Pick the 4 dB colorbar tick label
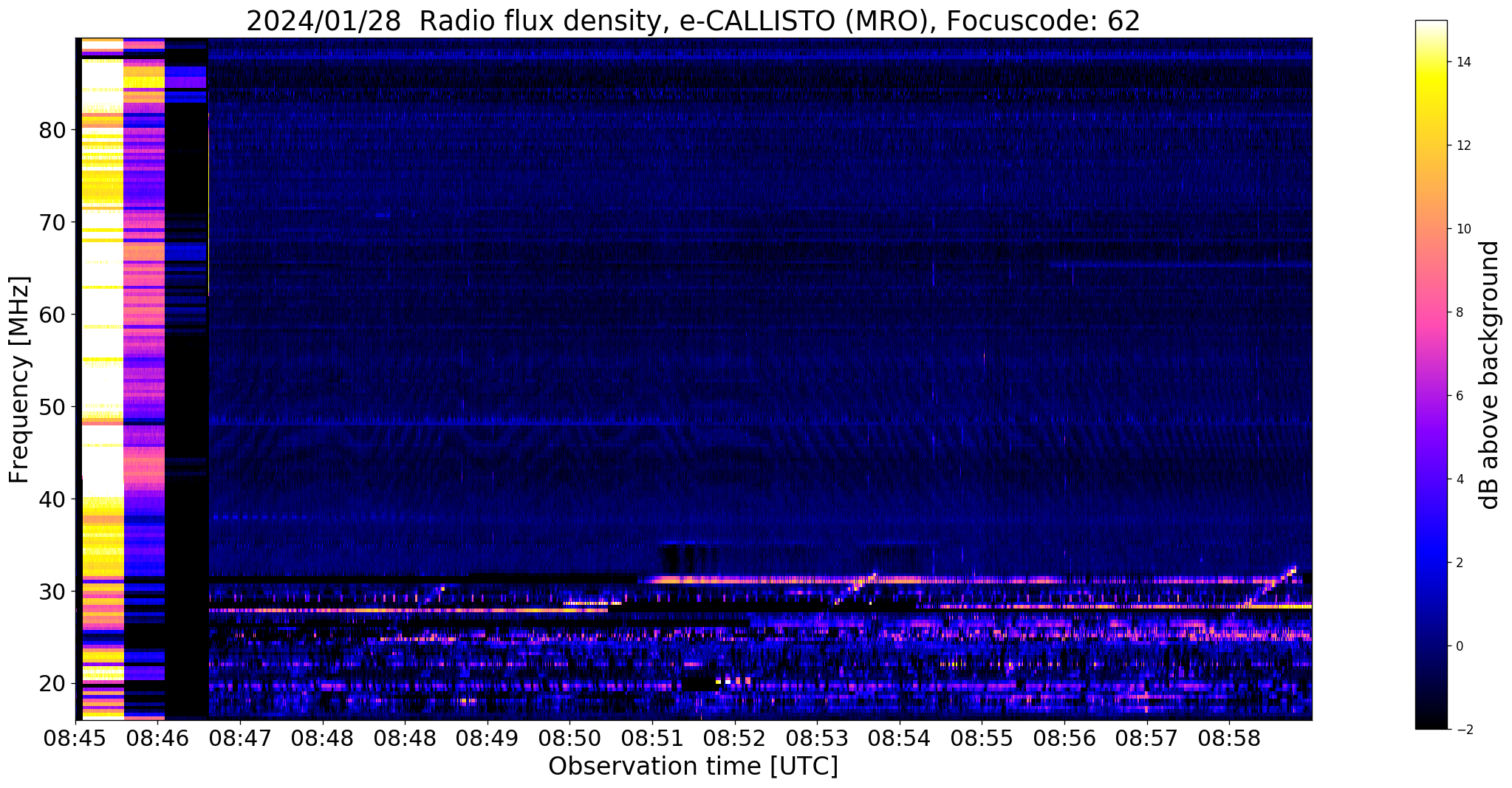The image size is (1512, 788). click(1459, 479)
